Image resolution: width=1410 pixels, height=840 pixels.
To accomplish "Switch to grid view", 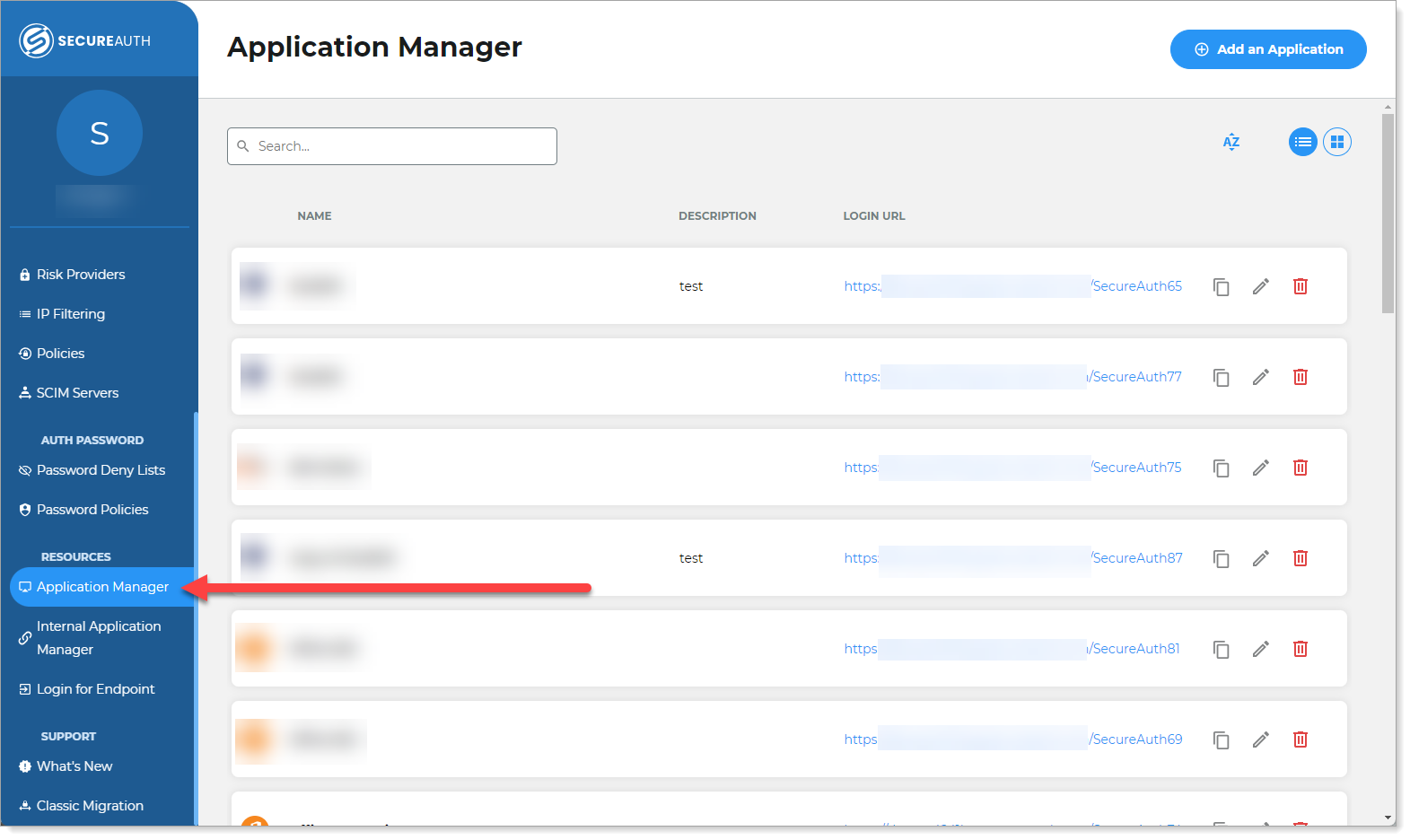I will tap(1337, 142).
